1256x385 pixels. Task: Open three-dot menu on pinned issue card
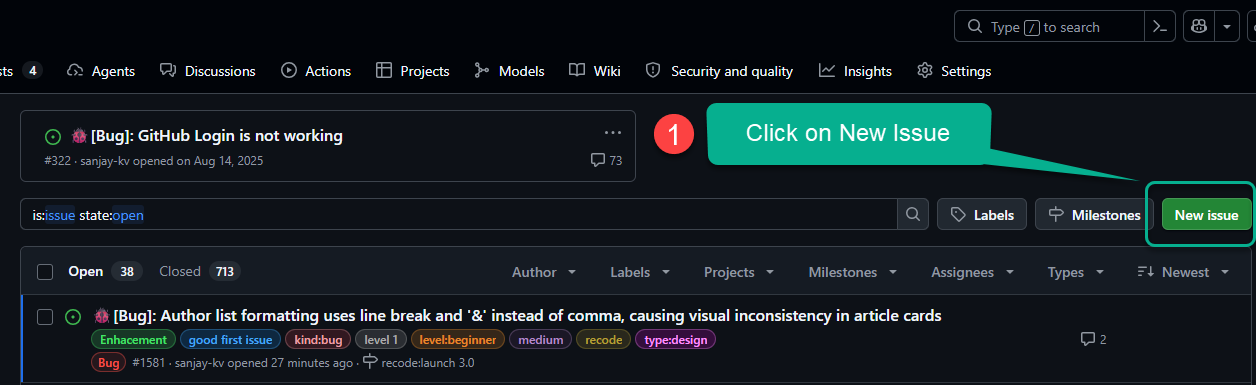[x=613, y=132]
